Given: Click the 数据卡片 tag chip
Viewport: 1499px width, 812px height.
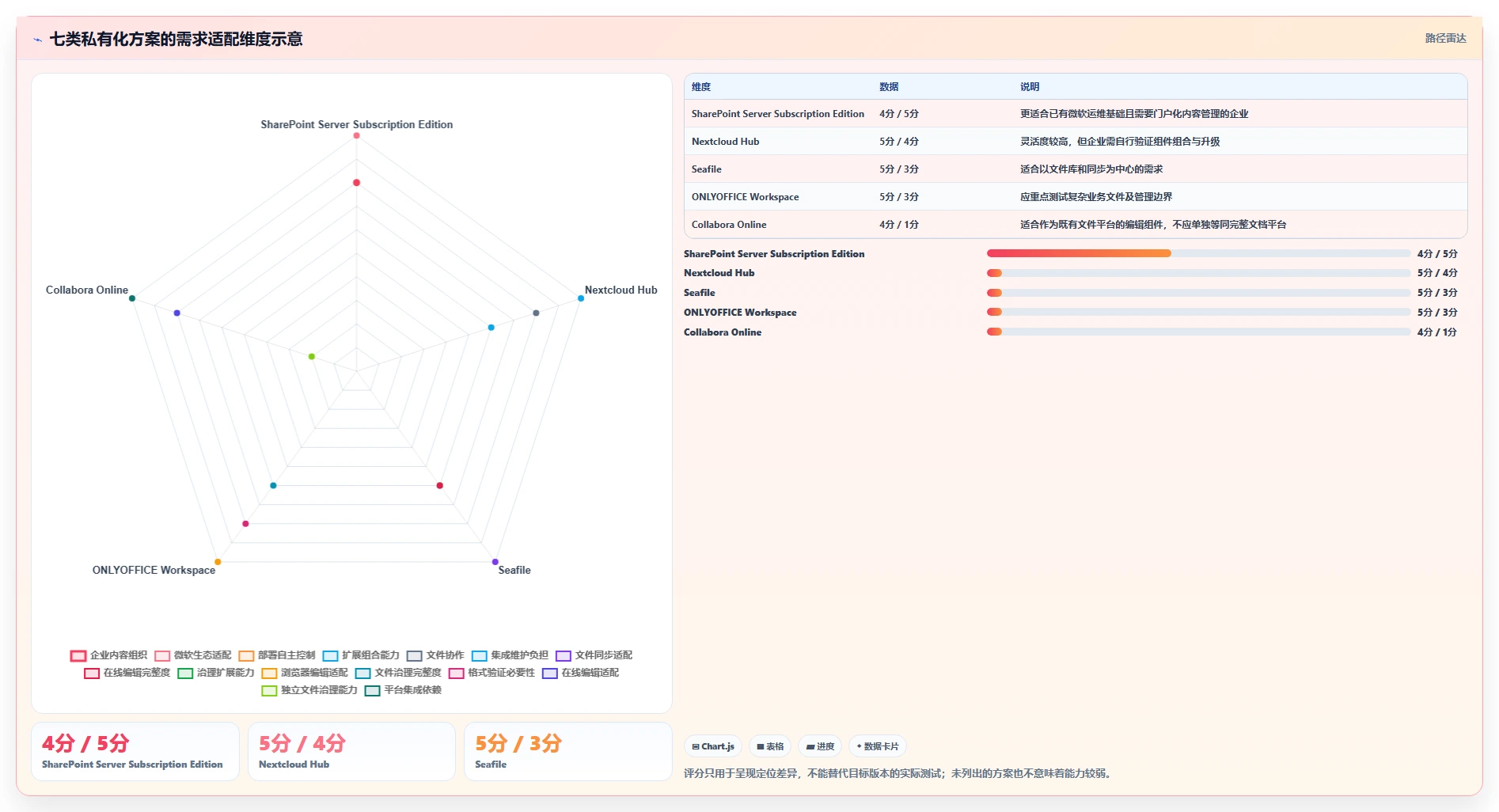Looking at the screenshot, I should tap(878, 746).
